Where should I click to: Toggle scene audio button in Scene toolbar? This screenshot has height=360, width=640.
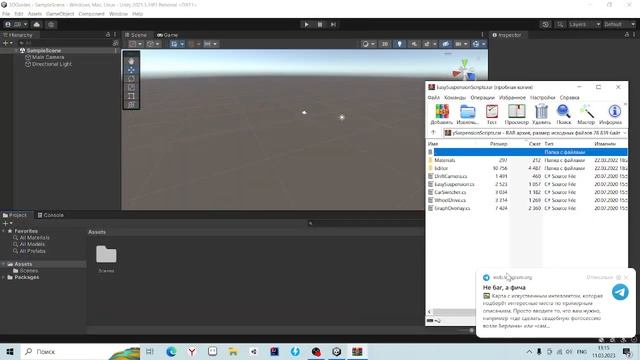(x=413, y=44)
